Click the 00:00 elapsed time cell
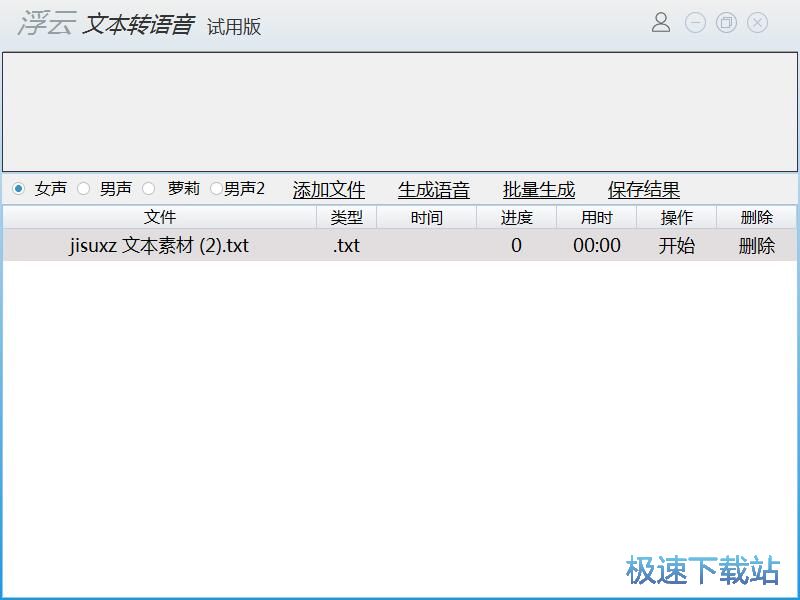 click(597, 245)
